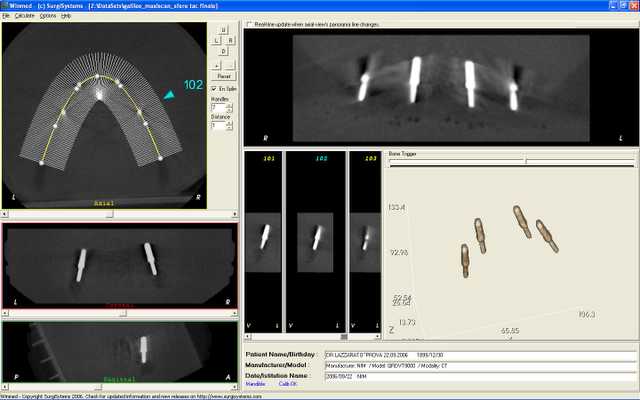Open the Calculate menu
The image size is (640, 400).
(x=24, y=16)
